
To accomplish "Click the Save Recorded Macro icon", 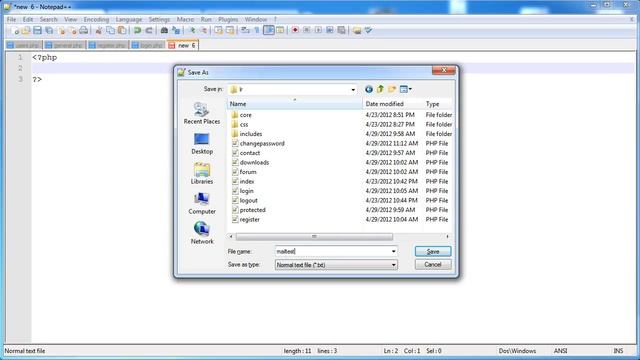I will click(x=341, y=31).
